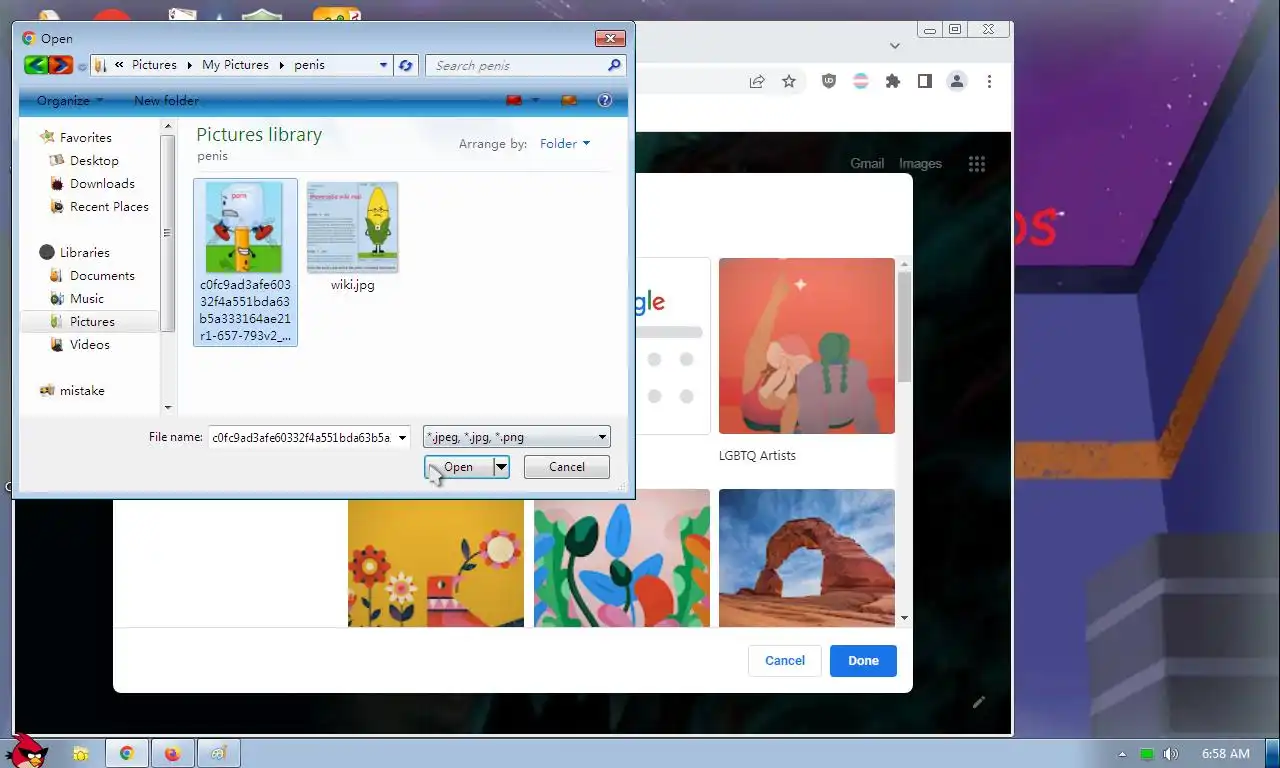Click New folder in the toolbar
The image size is (1280, 768).
tap(166, 100)
